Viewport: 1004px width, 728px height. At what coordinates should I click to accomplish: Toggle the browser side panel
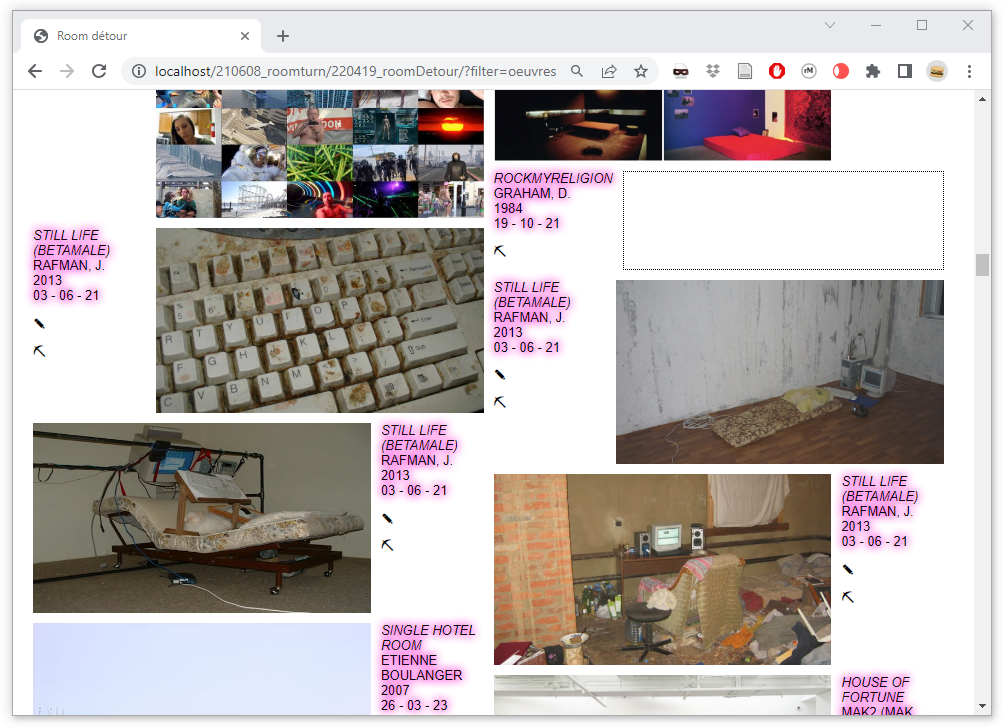[x=905, y=71]
